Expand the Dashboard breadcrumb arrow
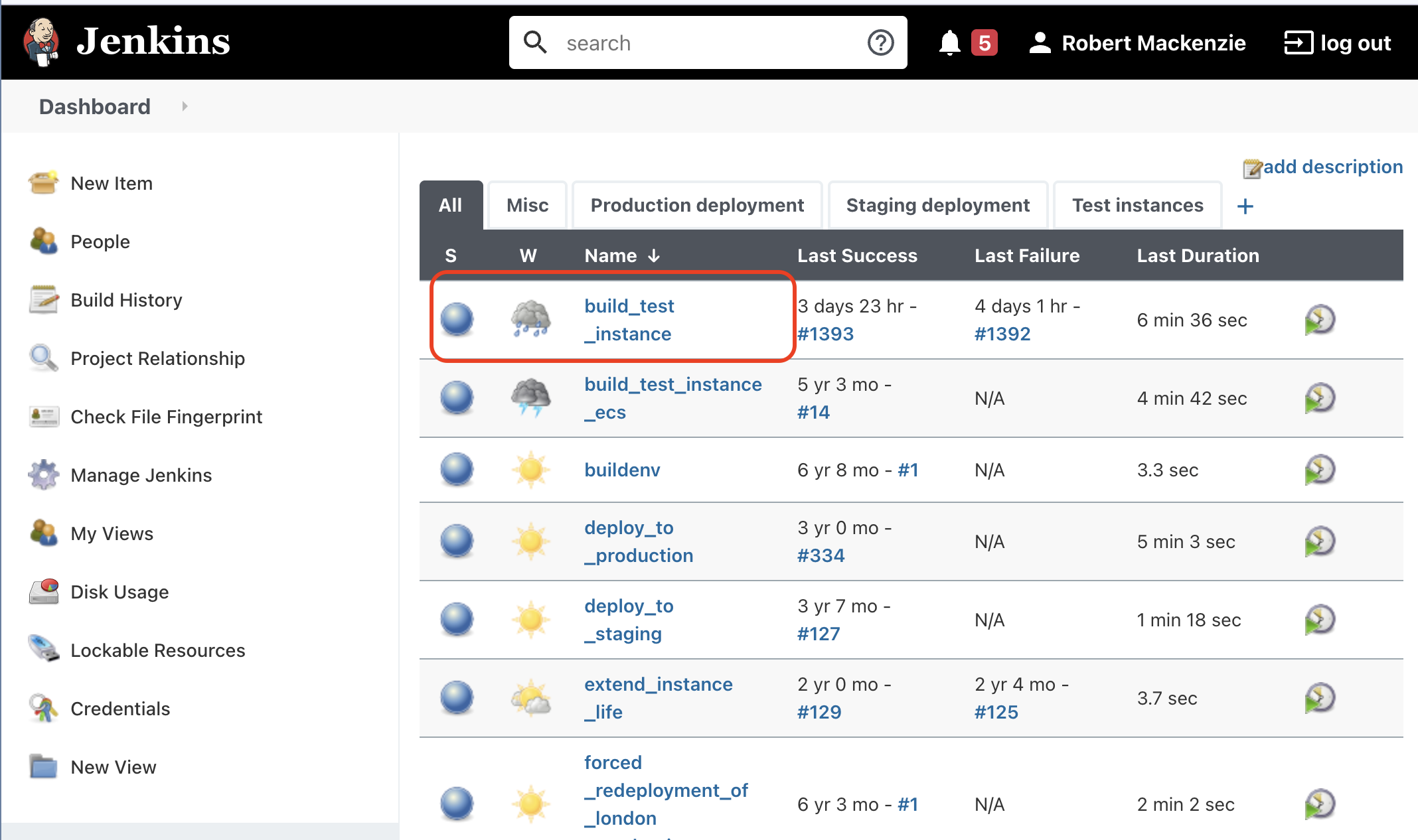 point(185,106)
